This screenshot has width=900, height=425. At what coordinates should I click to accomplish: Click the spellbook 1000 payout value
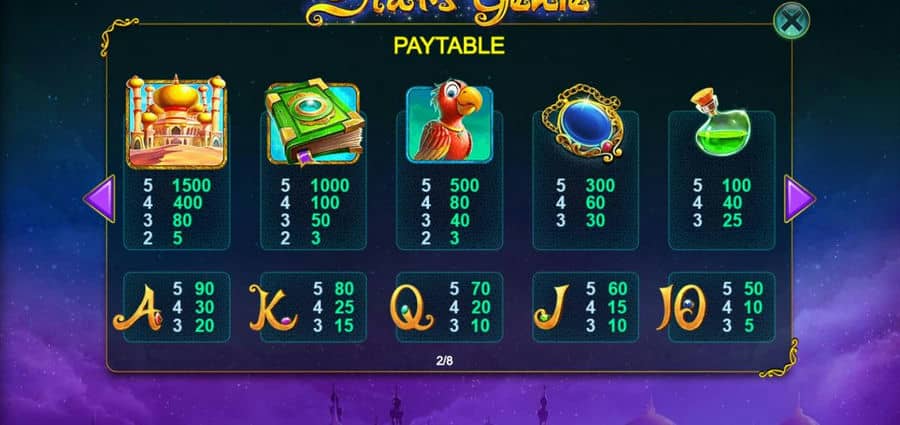[330, 186]
